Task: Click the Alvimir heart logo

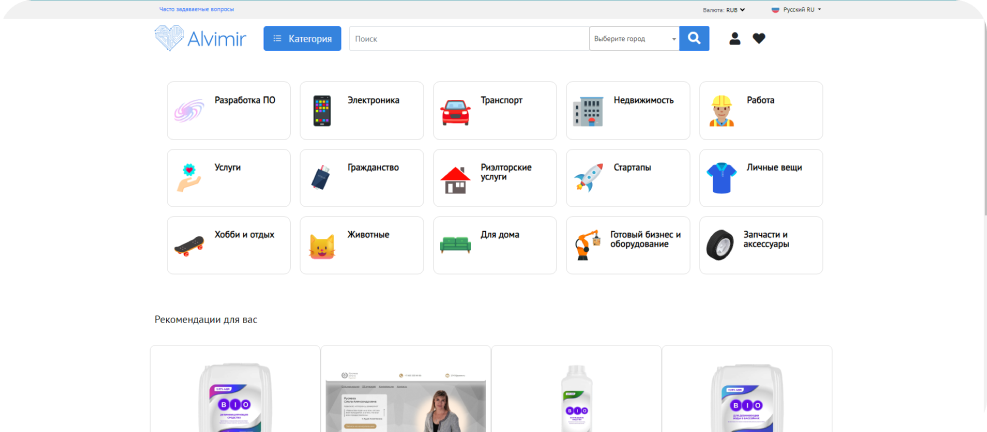Action: (170, 38)
